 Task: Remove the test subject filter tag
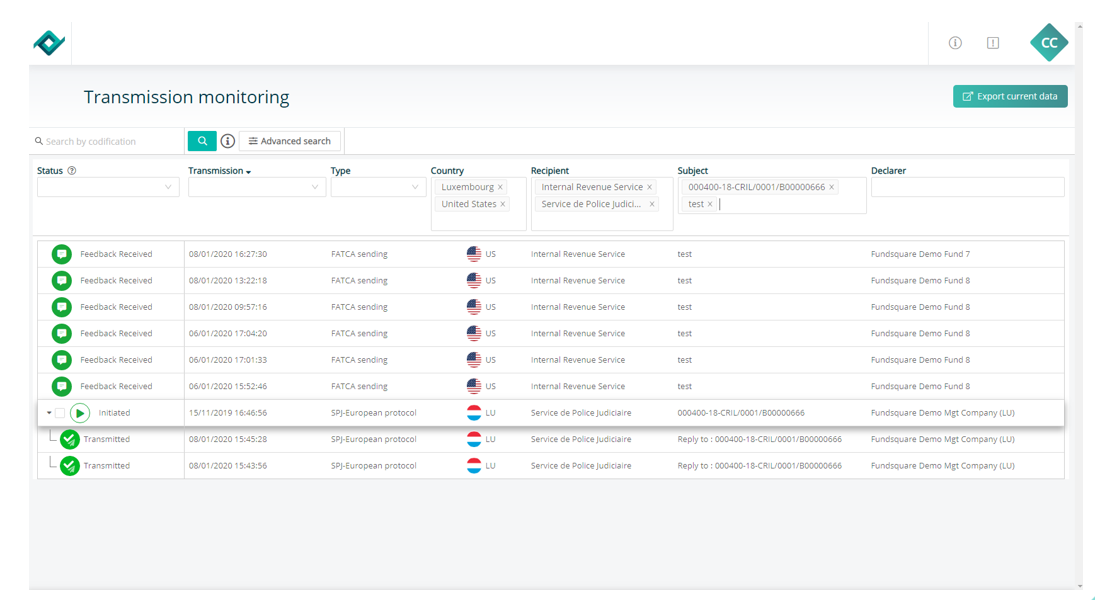pos(710,204)
